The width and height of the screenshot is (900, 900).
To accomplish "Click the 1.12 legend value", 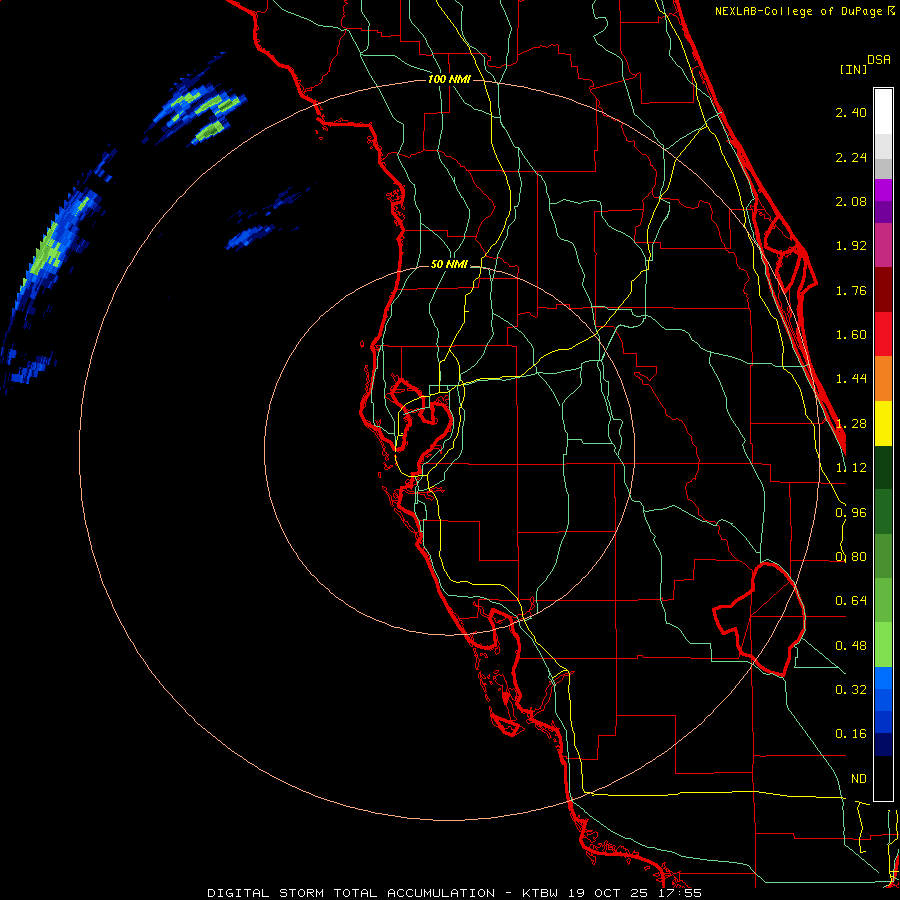I will [851, 468].
